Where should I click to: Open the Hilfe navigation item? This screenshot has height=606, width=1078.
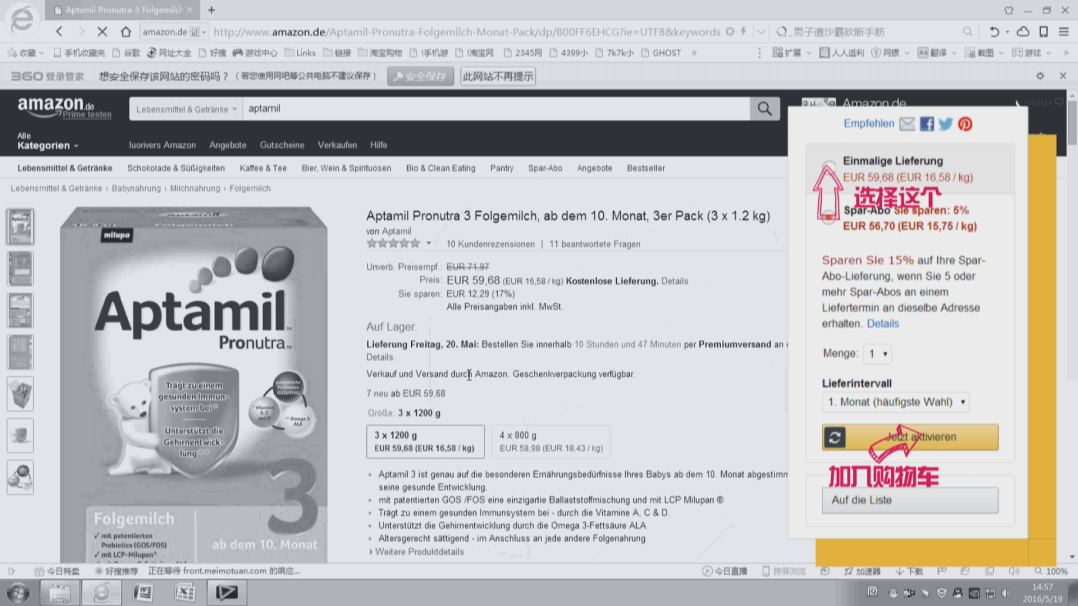click(379, 145)
